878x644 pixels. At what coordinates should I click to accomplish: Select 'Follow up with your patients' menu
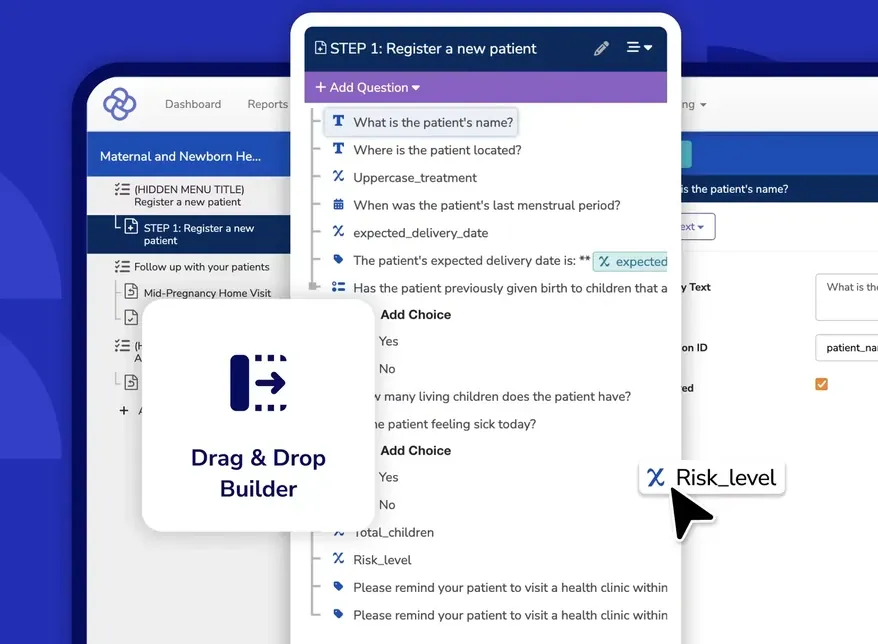[x=202, y=267]
